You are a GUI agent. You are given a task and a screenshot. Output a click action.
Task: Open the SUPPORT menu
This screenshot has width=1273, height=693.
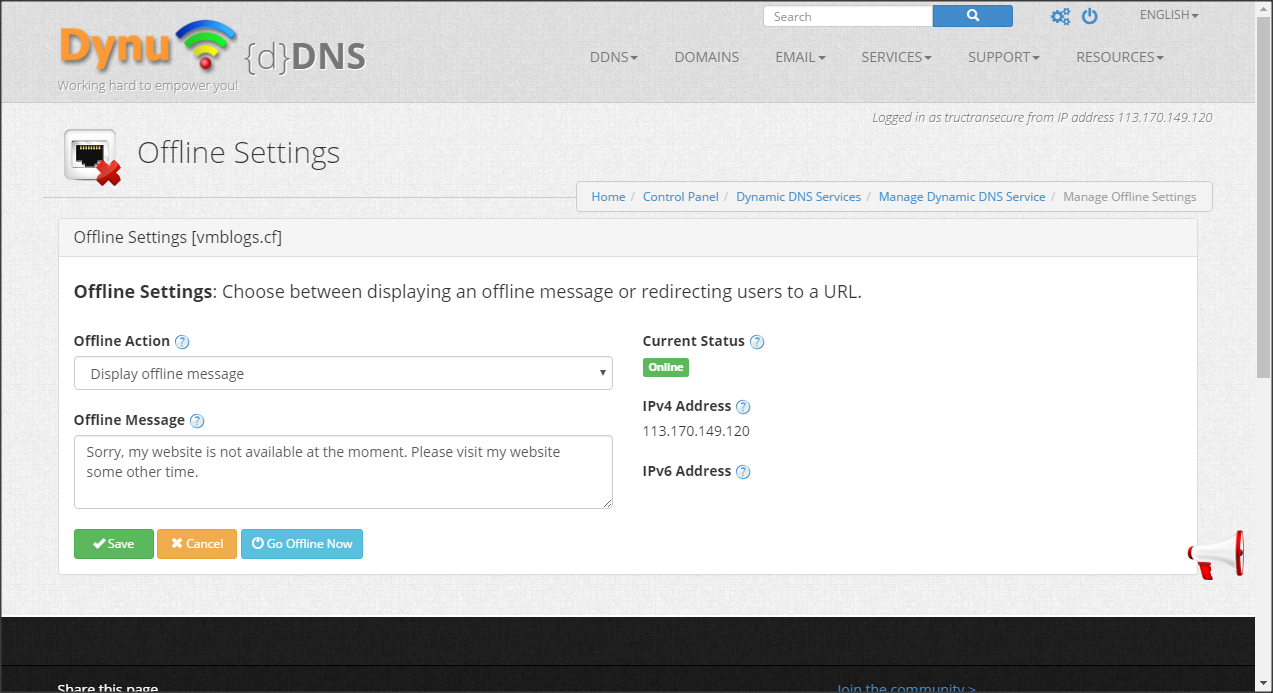point(1003,57)
